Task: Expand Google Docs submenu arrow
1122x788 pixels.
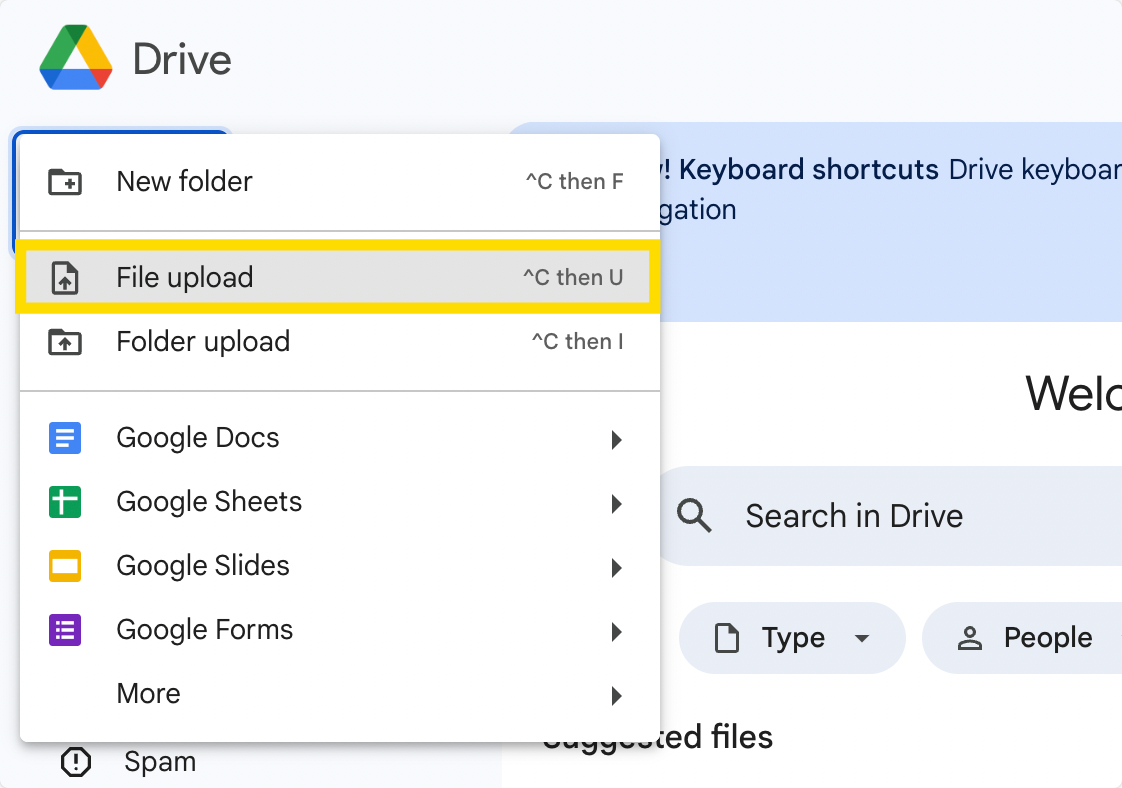Action: pos(617,439)
